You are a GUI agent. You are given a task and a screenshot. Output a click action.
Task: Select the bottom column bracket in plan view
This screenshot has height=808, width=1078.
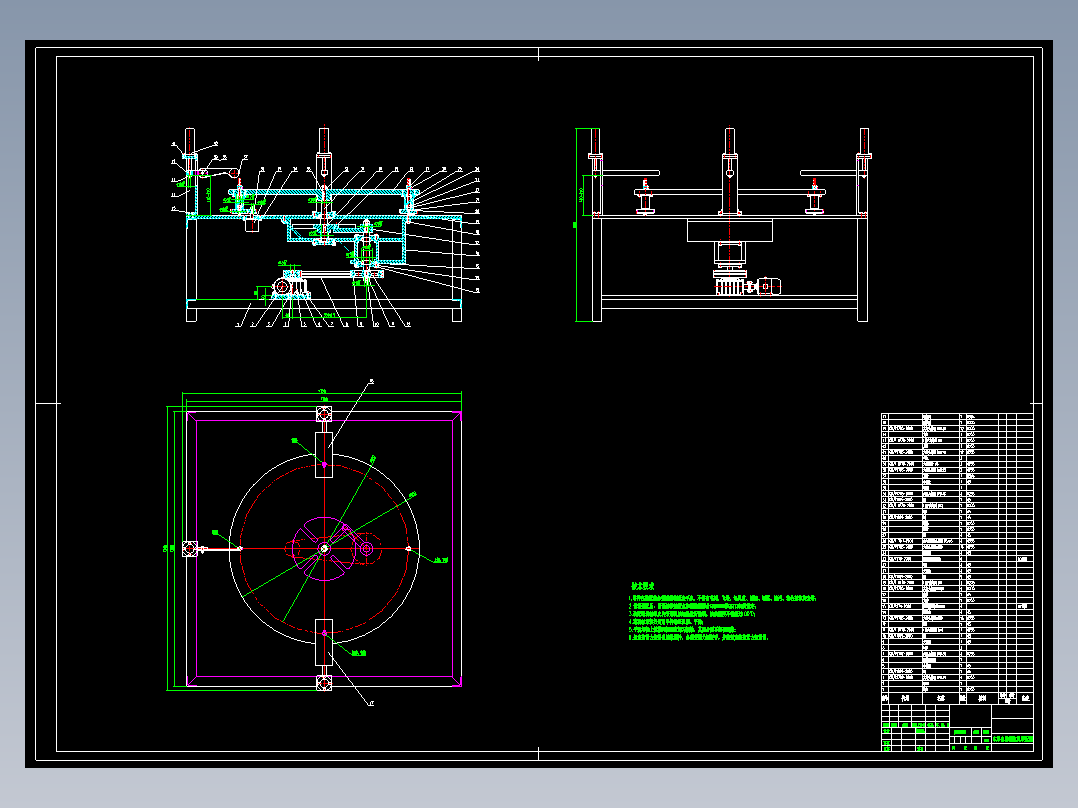point(324,684)
